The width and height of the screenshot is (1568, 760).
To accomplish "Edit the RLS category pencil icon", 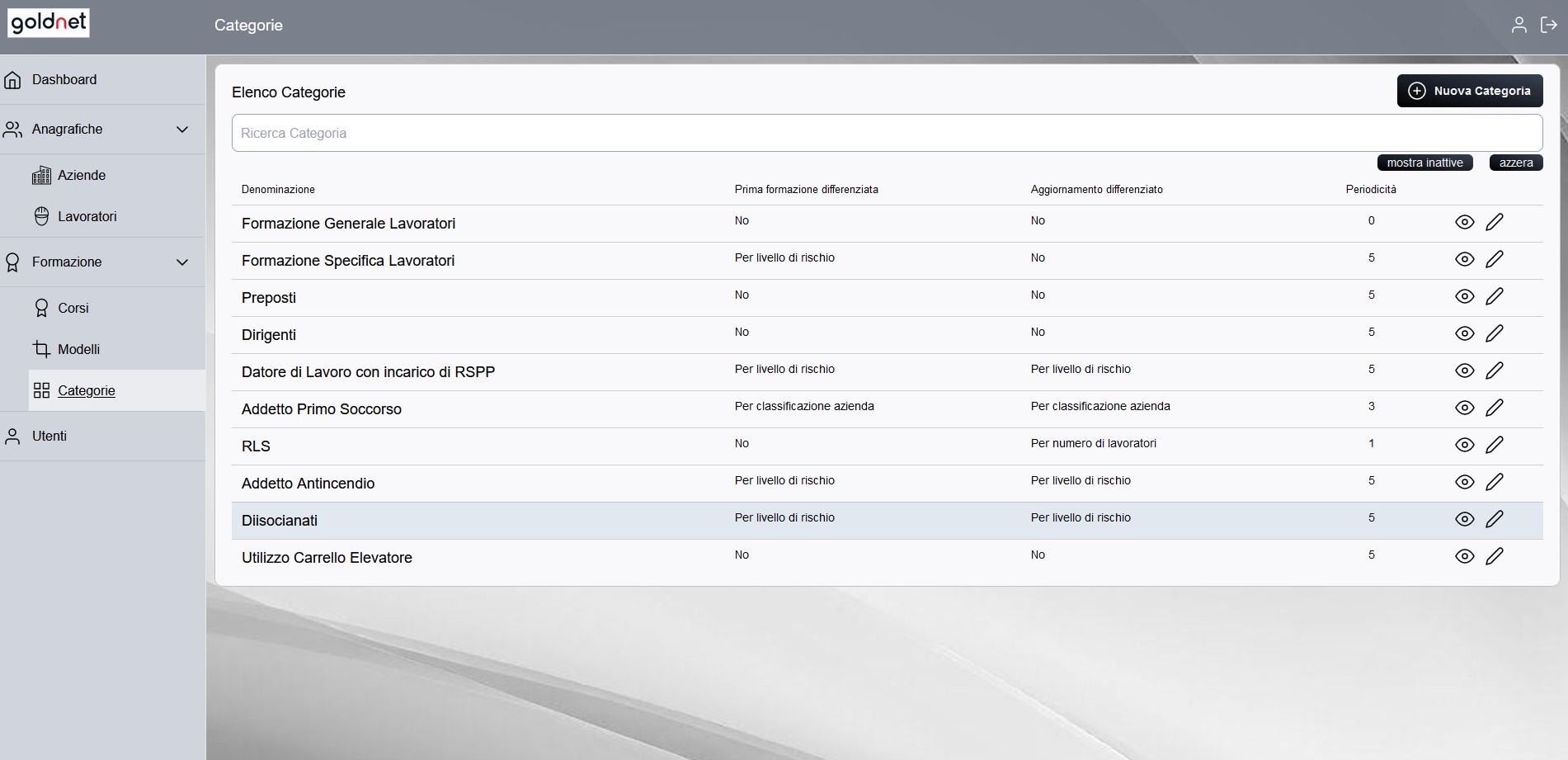I will tap(1495, 445).
